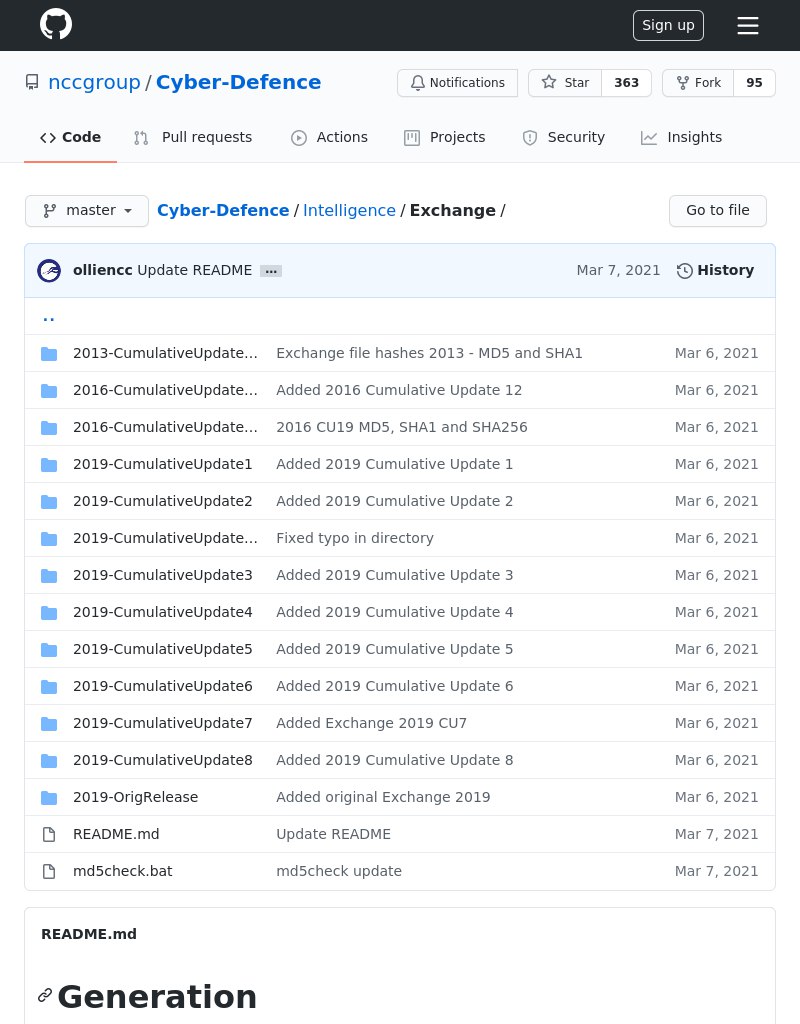Click the Sign up button
This screenshot has height=1024, width=800.
(x=668, y=25)
